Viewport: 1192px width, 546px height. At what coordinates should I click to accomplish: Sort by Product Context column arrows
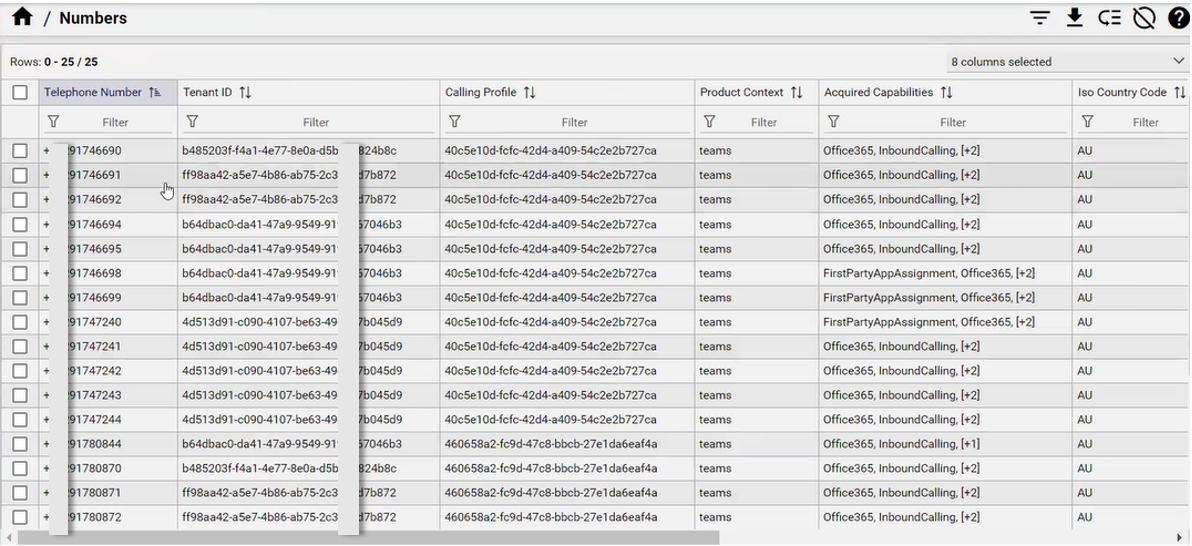point(797,93)
